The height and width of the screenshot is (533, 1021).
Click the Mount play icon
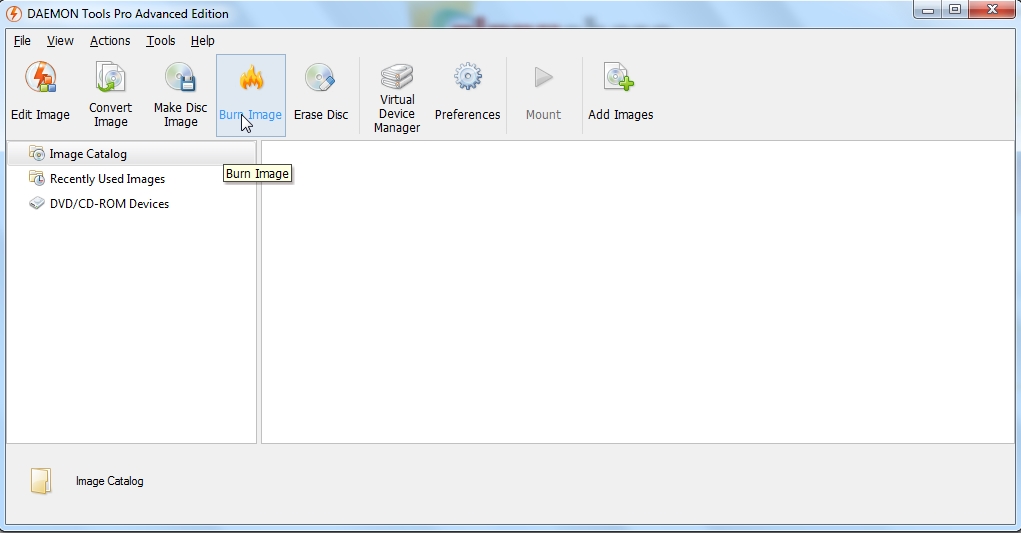tap(543, 77)
